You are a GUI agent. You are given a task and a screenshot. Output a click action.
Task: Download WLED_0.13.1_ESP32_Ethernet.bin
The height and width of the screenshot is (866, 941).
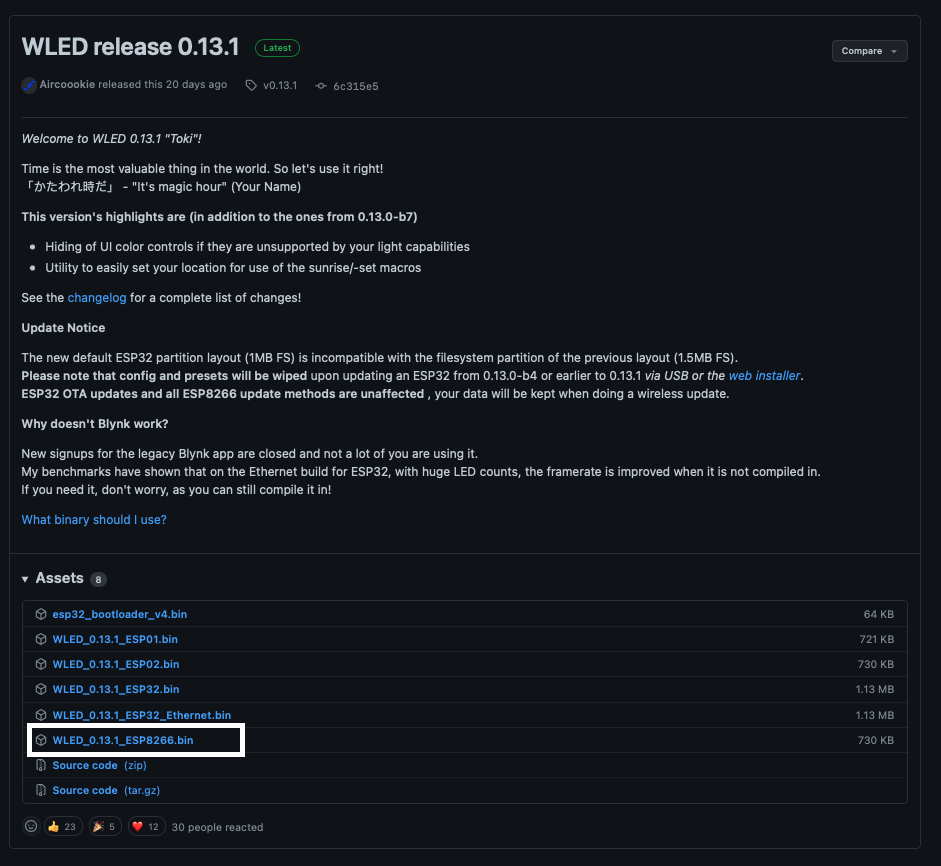[x=142, y=715]
